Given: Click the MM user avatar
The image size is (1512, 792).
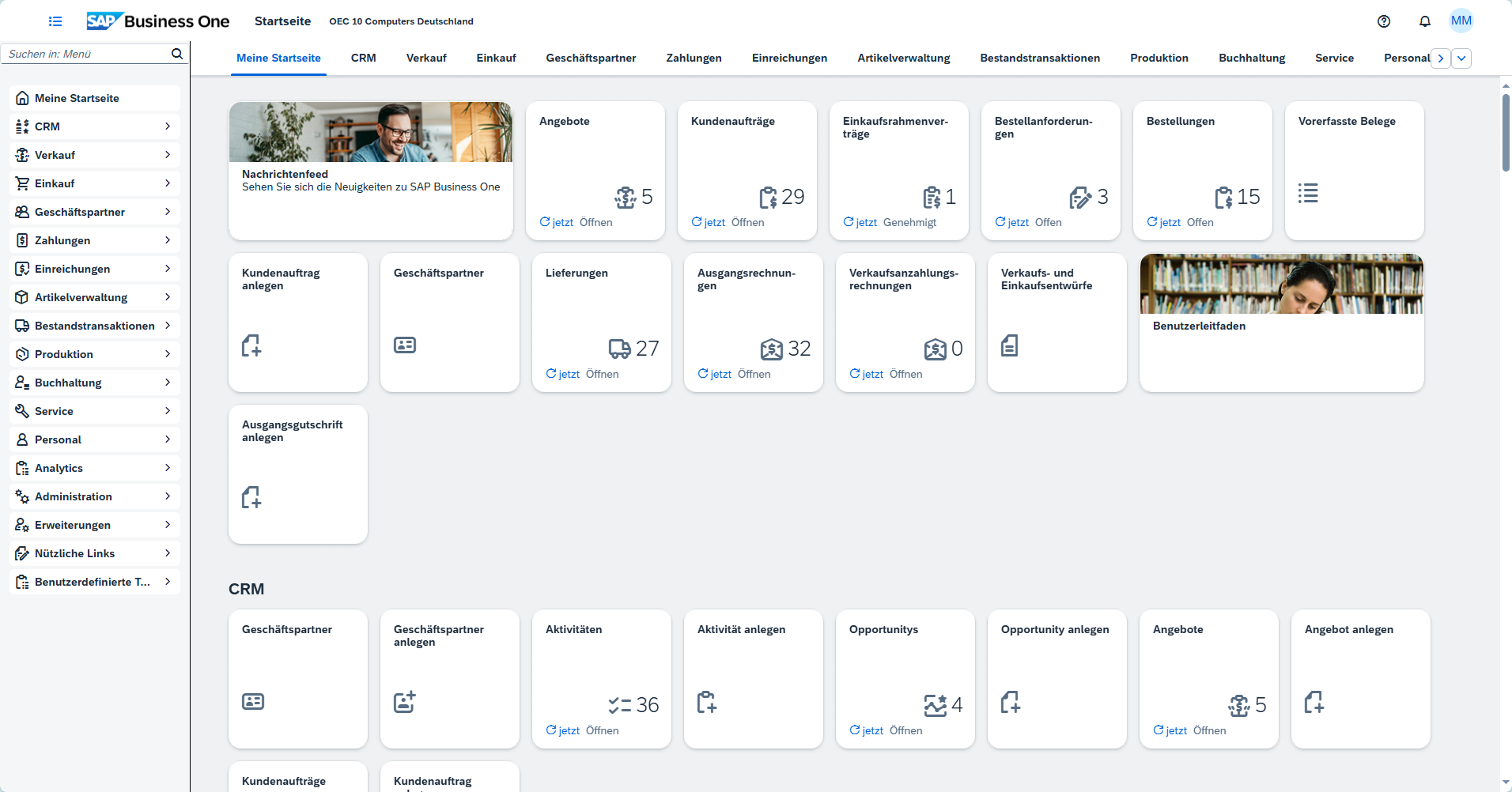Looking at the screenshot, I should tap(1461, 21).
